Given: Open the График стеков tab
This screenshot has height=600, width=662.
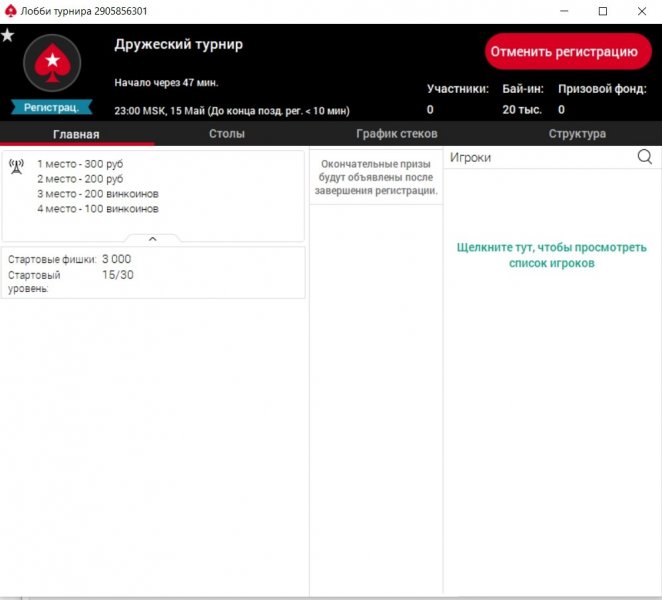Looking at the screenshot, I should click(x=396, y=134).
